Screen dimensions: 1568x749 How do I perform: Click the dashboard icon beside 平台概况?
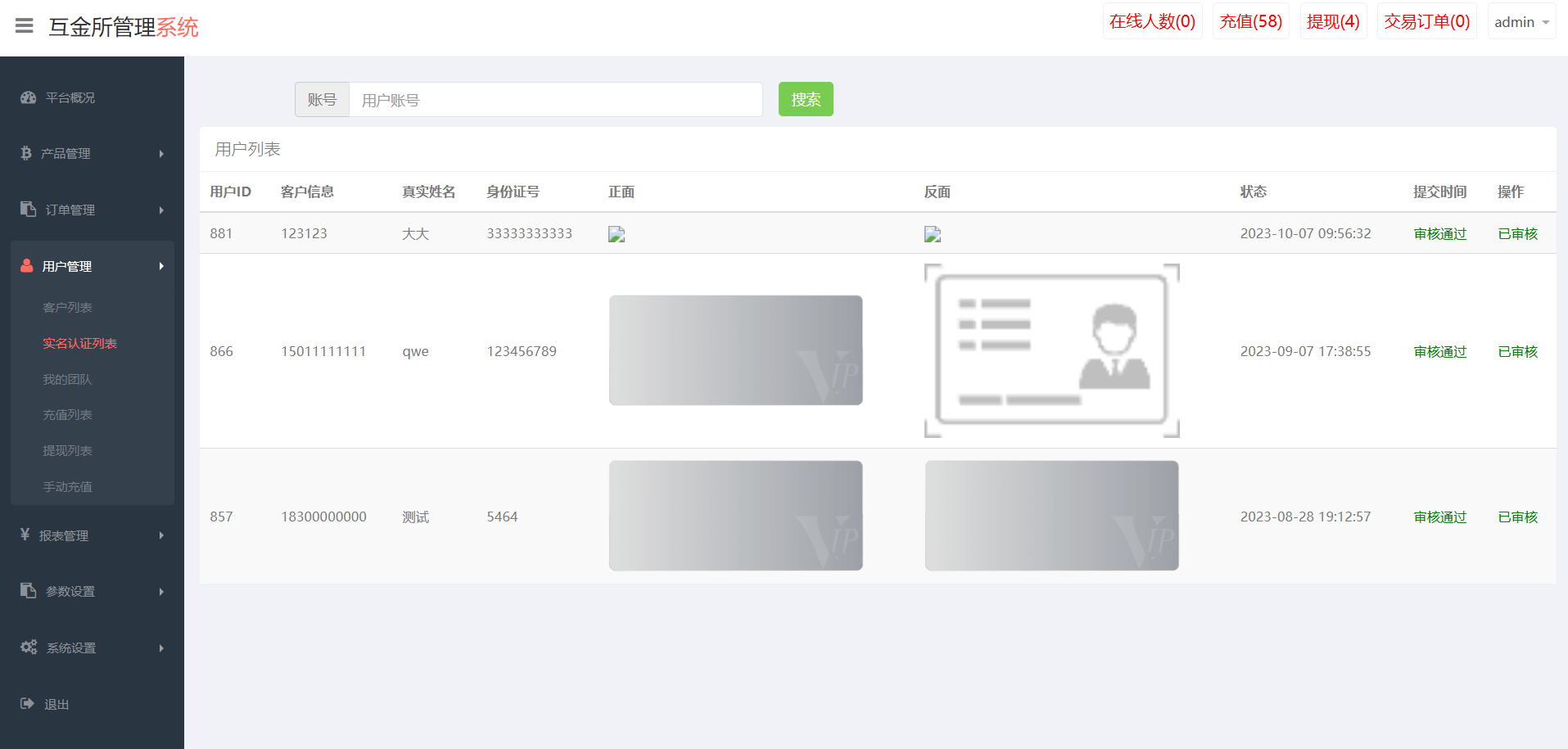click(x=29, y=97)
